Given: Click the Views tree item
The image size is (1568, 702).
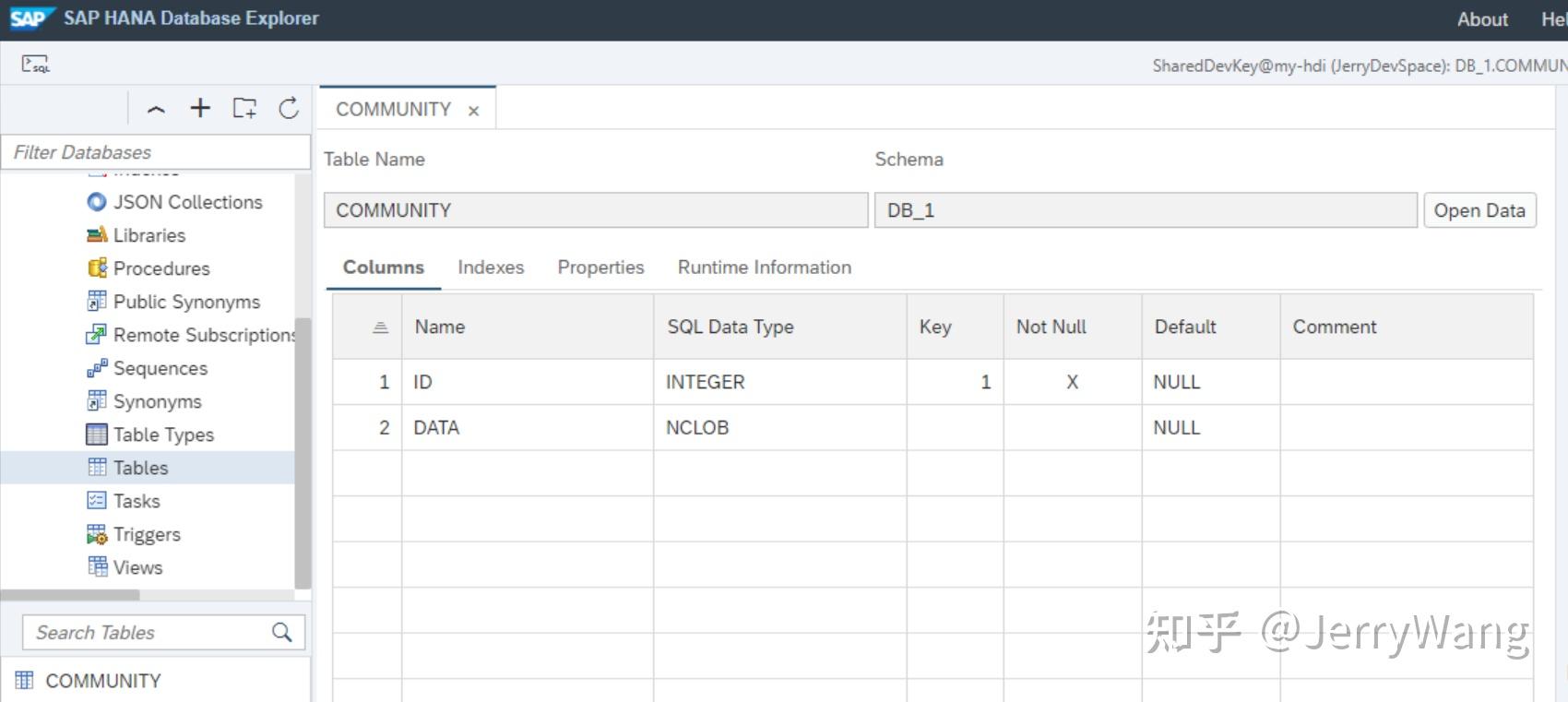Looking at the screenshot, I should (125, 567).
